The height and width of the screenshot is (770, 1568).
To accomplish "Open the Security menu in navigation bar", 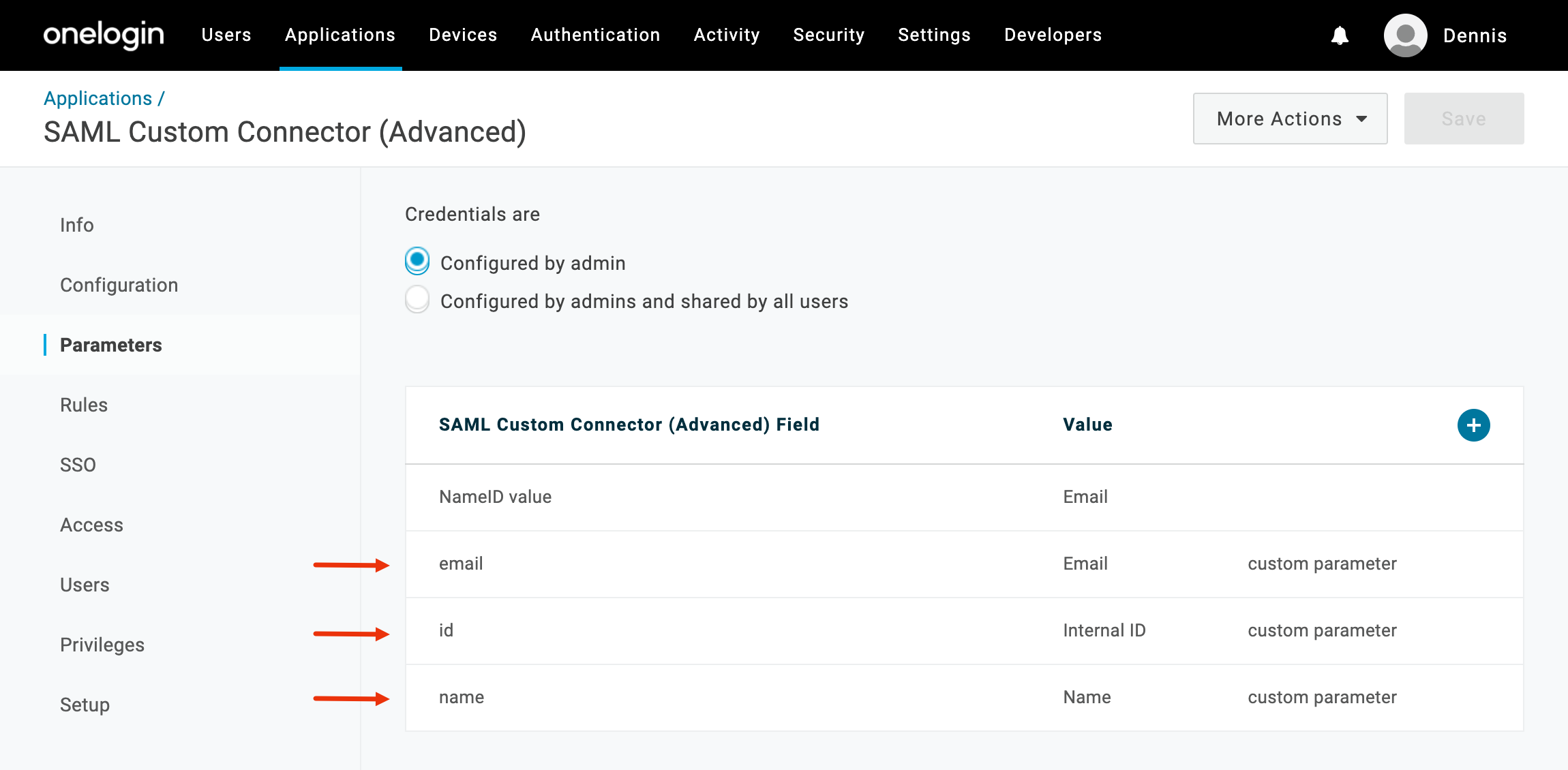I will click(x=828, y=35).
